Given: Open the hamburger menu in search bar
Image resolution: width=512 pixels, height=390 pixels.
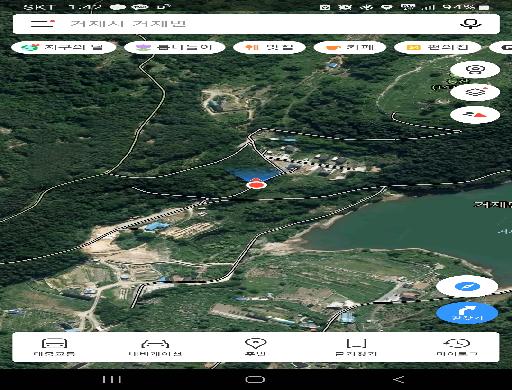Looking at the screenshot, I should (42, 23).
